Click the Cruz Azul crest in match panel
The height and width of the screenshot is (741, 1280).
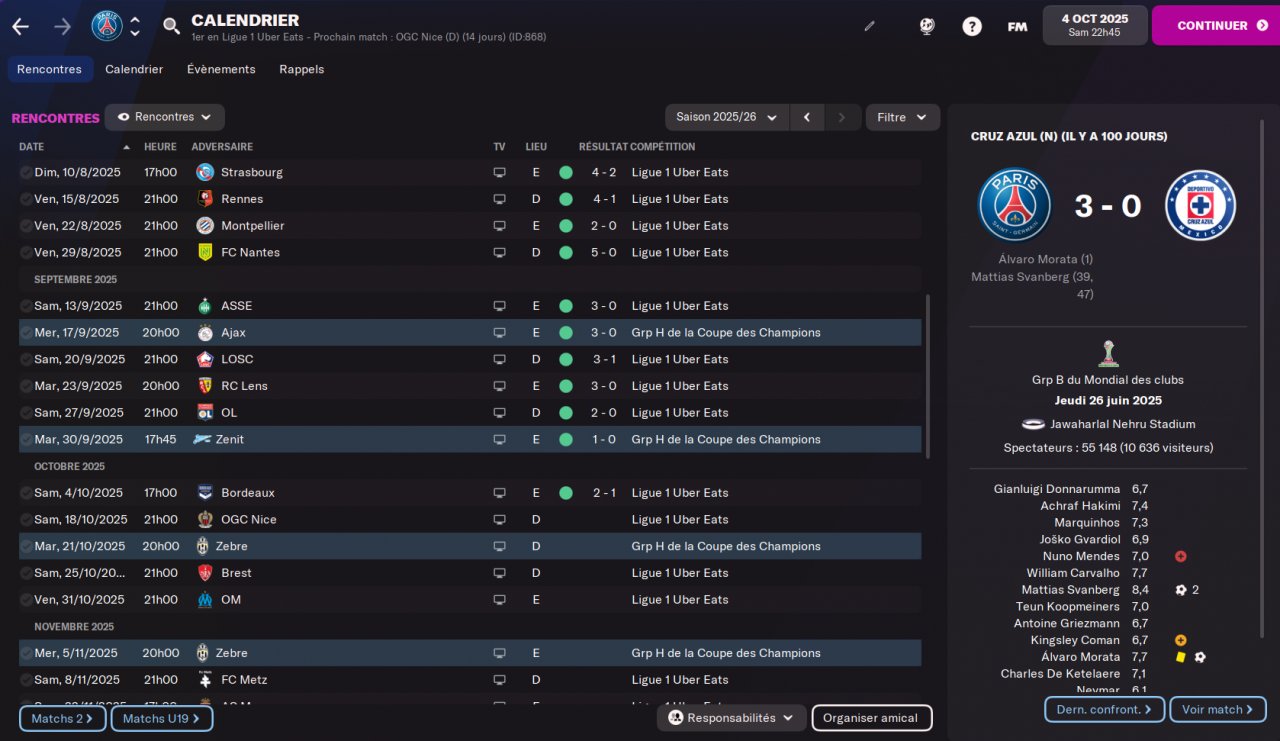pyautogui.click(x=1200, y=205)
